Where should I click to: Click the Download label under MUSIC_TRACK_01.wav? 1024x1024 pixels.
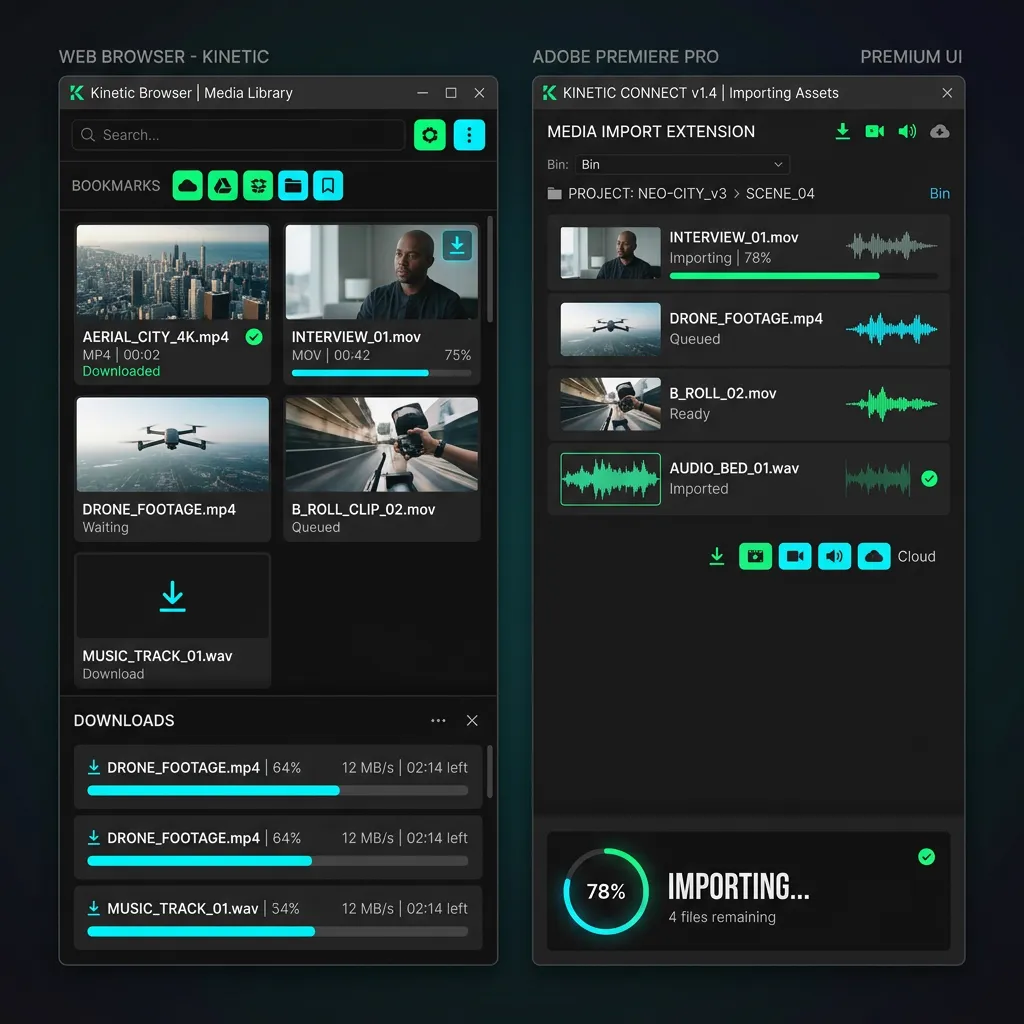coord(113,674)
